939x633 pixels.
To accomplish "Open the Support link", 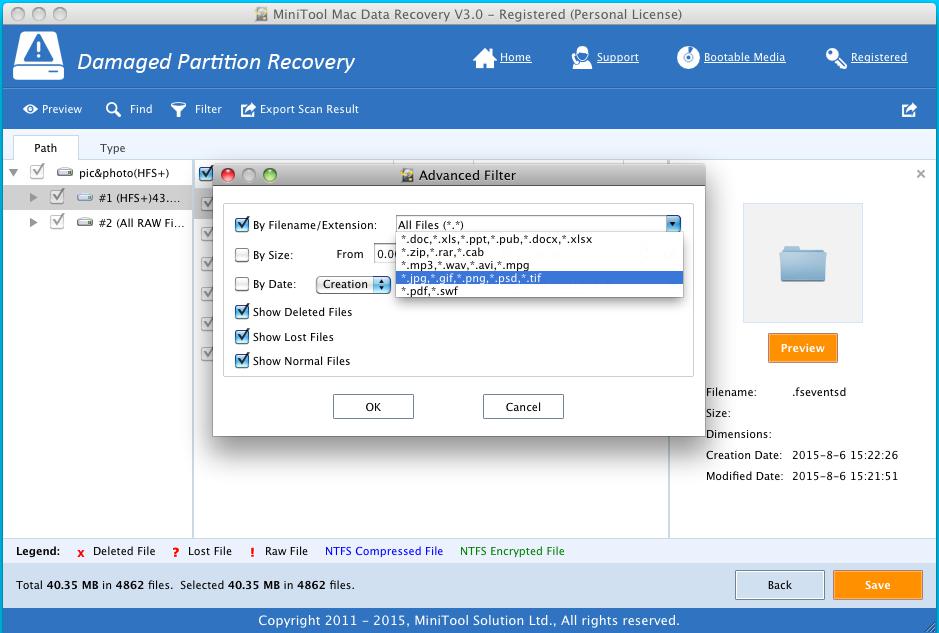I will [617, 57].
